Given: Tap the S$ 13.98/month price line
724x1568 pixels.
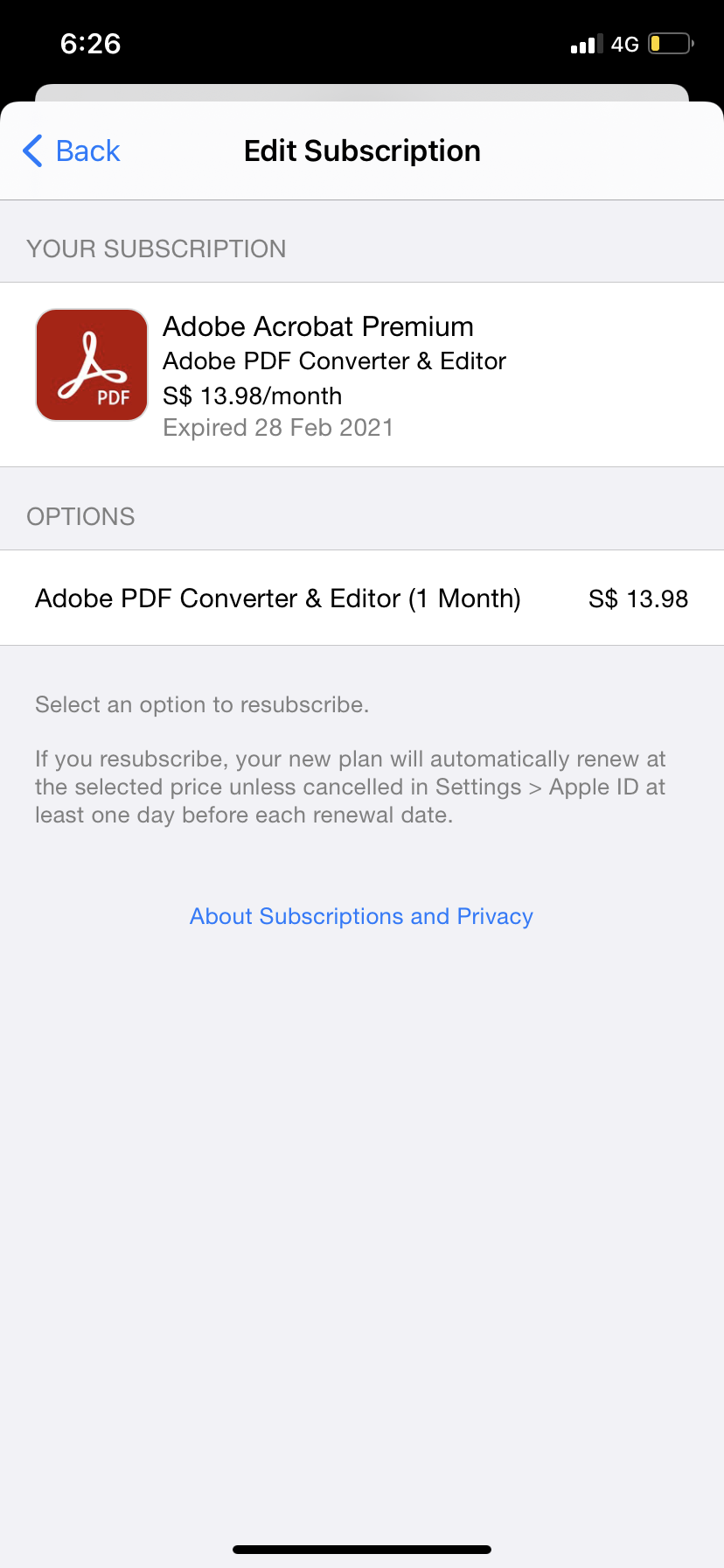Looking at the screenshot, I should tap(252, 395).
